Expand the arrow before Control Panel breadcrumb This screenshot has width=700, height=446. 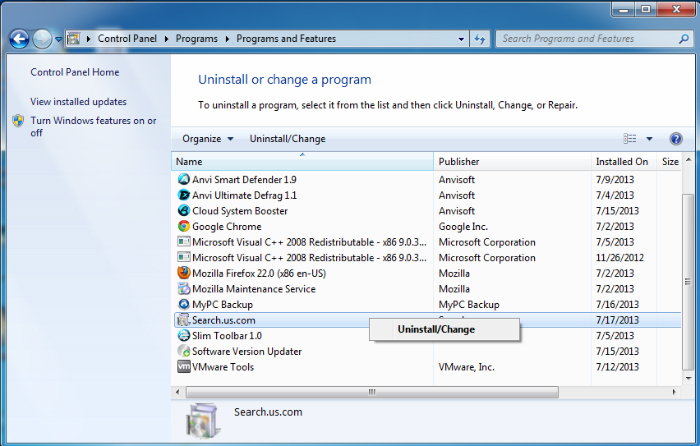pyautogui.click(x=88, y=39)
